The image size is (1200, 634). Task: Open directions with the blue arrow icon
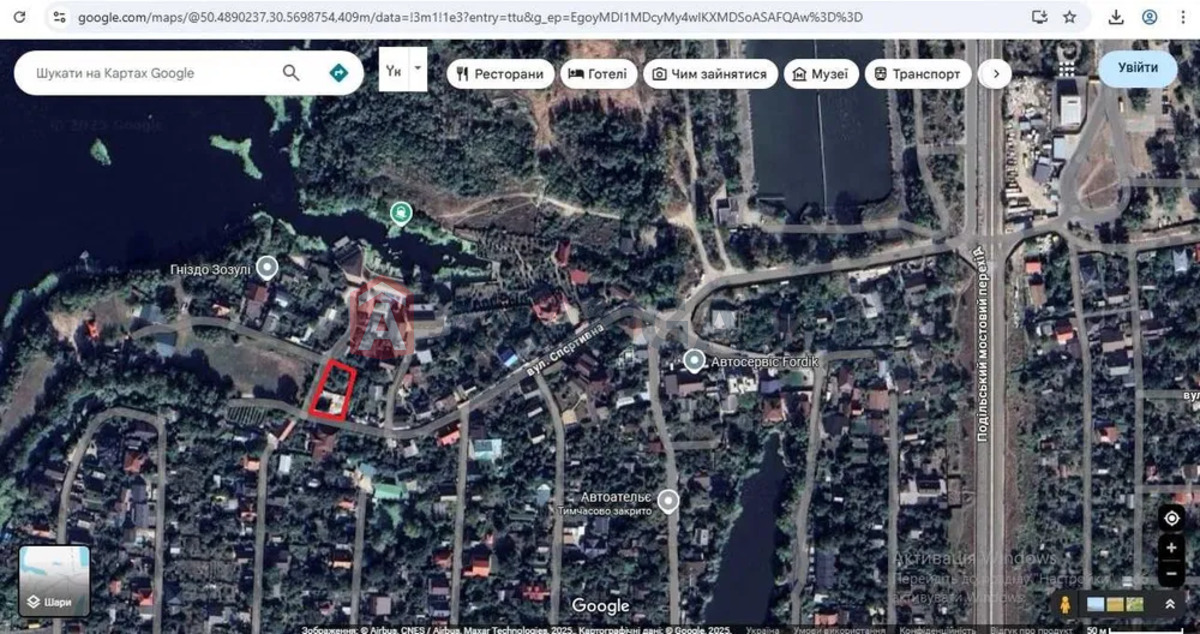(x=338, y=73)
